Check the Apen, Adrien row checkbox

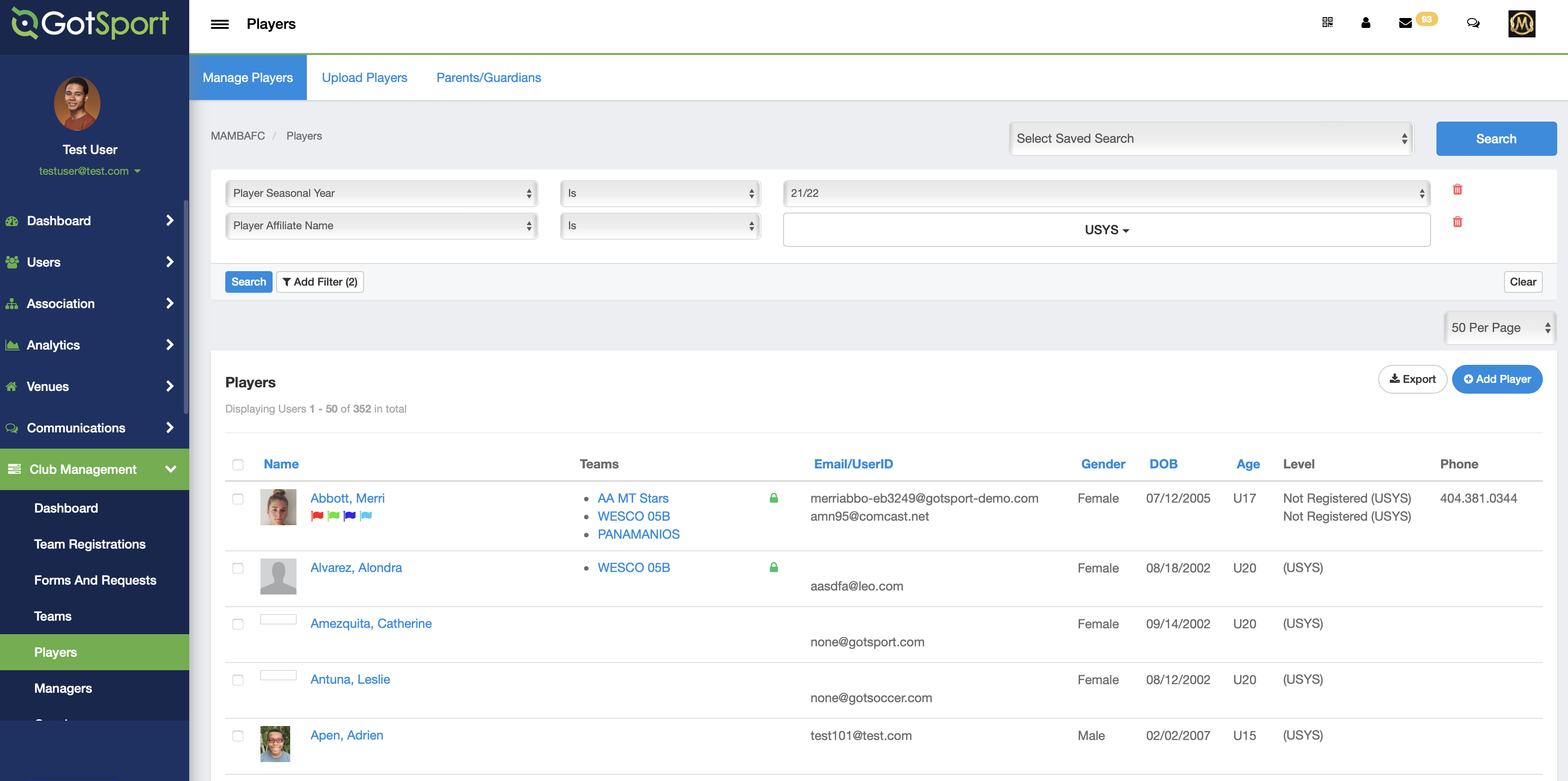pos(238,736)
